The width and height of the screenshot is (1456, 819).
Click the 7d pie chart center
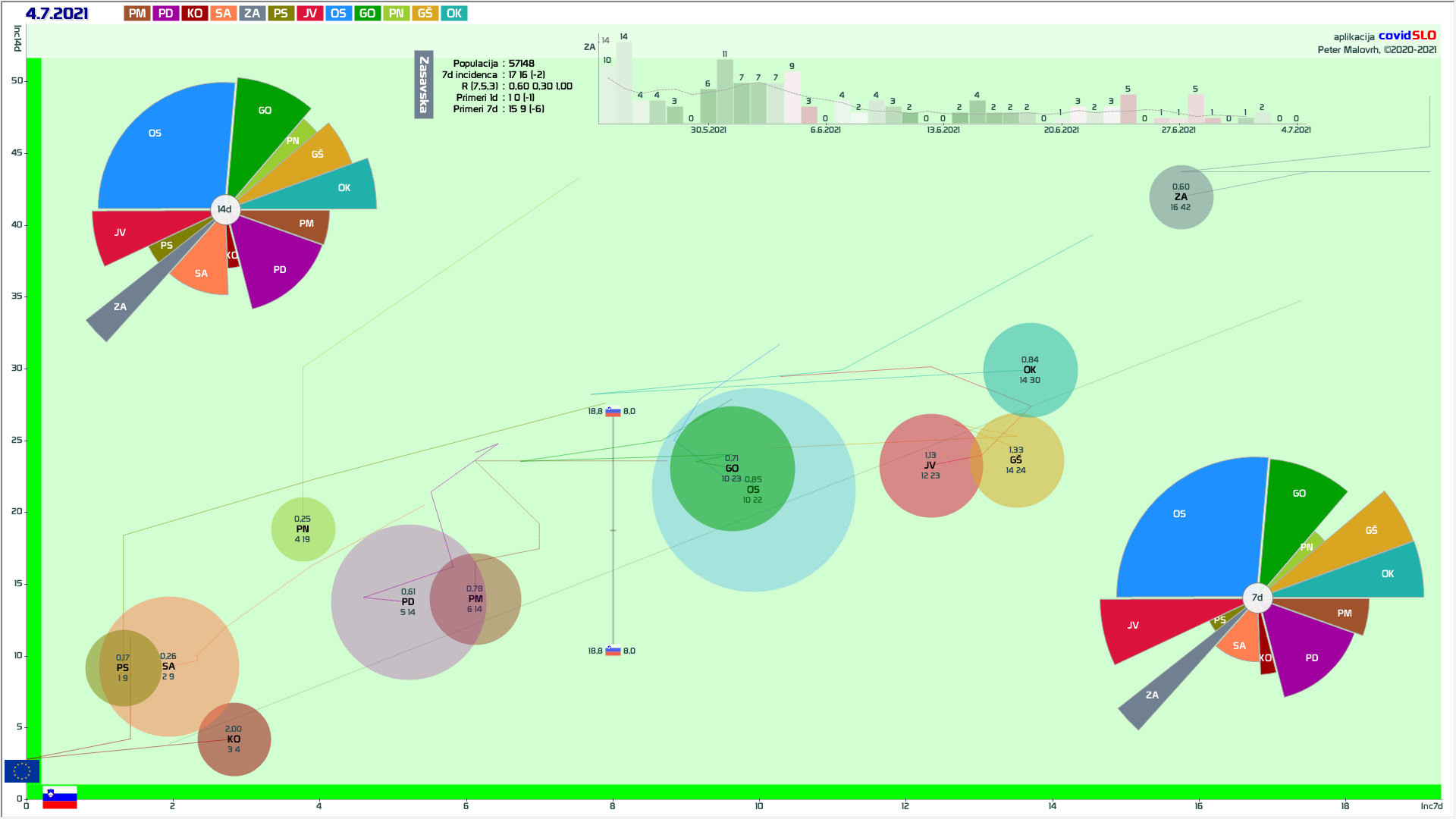click(1257, 598)
